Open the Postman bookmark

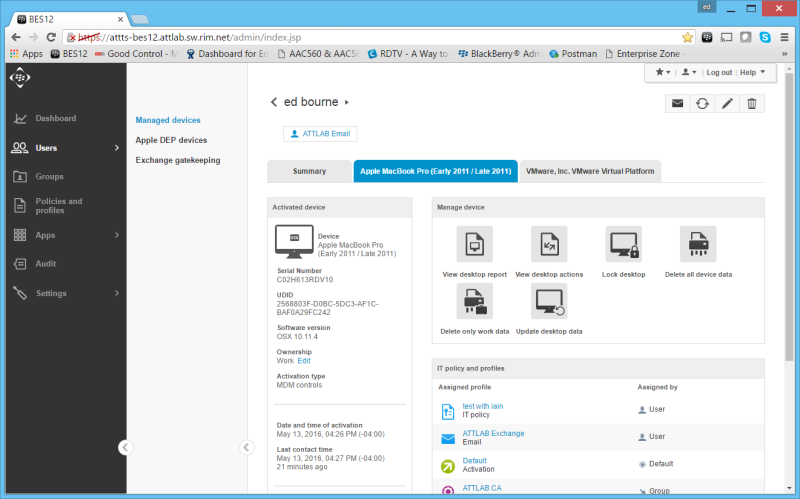coord(573,54)
